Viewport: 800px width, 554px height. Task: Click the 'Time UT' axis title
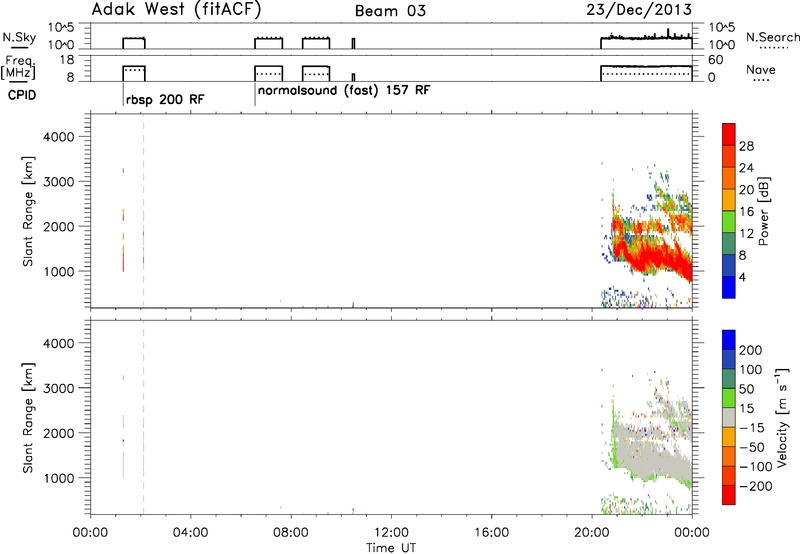391,548
